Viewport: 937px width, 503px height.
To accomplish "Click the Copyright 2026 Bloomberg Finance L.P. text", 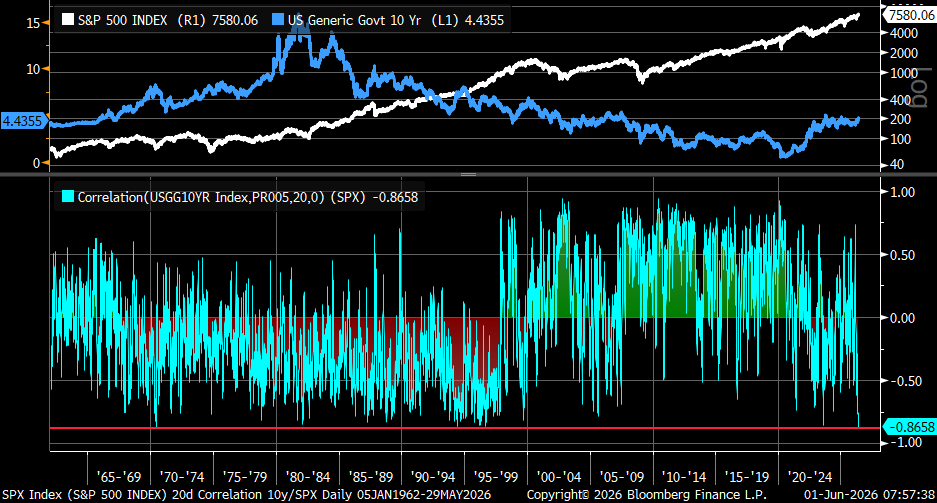I will pos(646,495).
